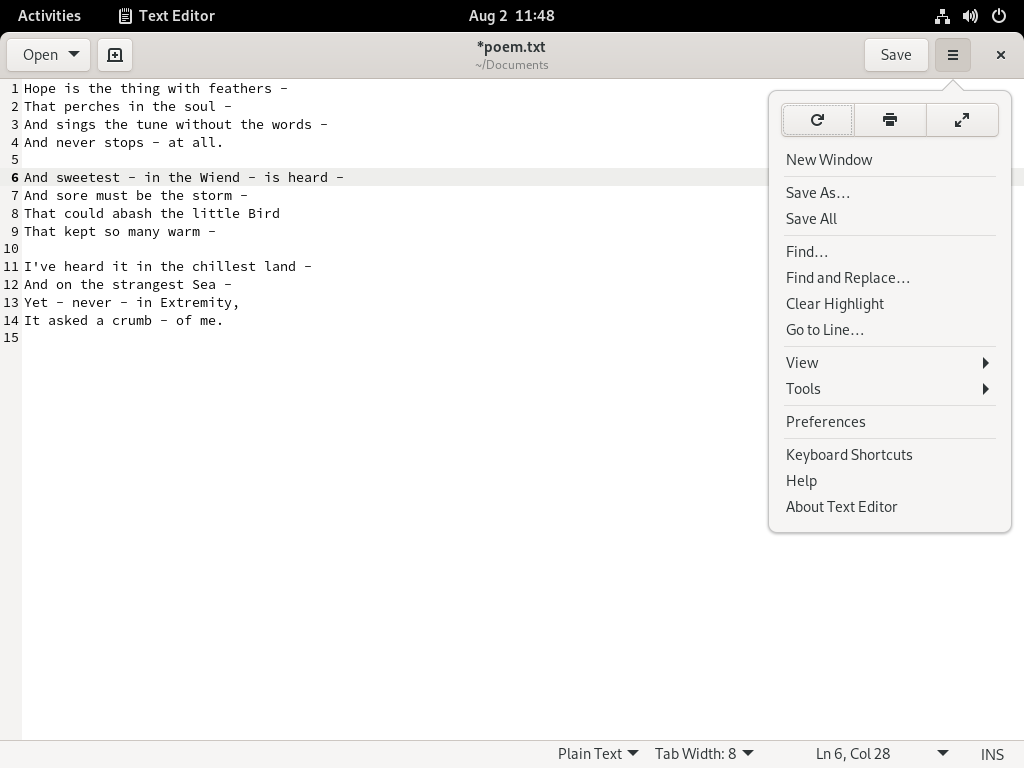Click the line "It asked a crumb – of me."
The image size is (1024, 768).
click(123, 320)
